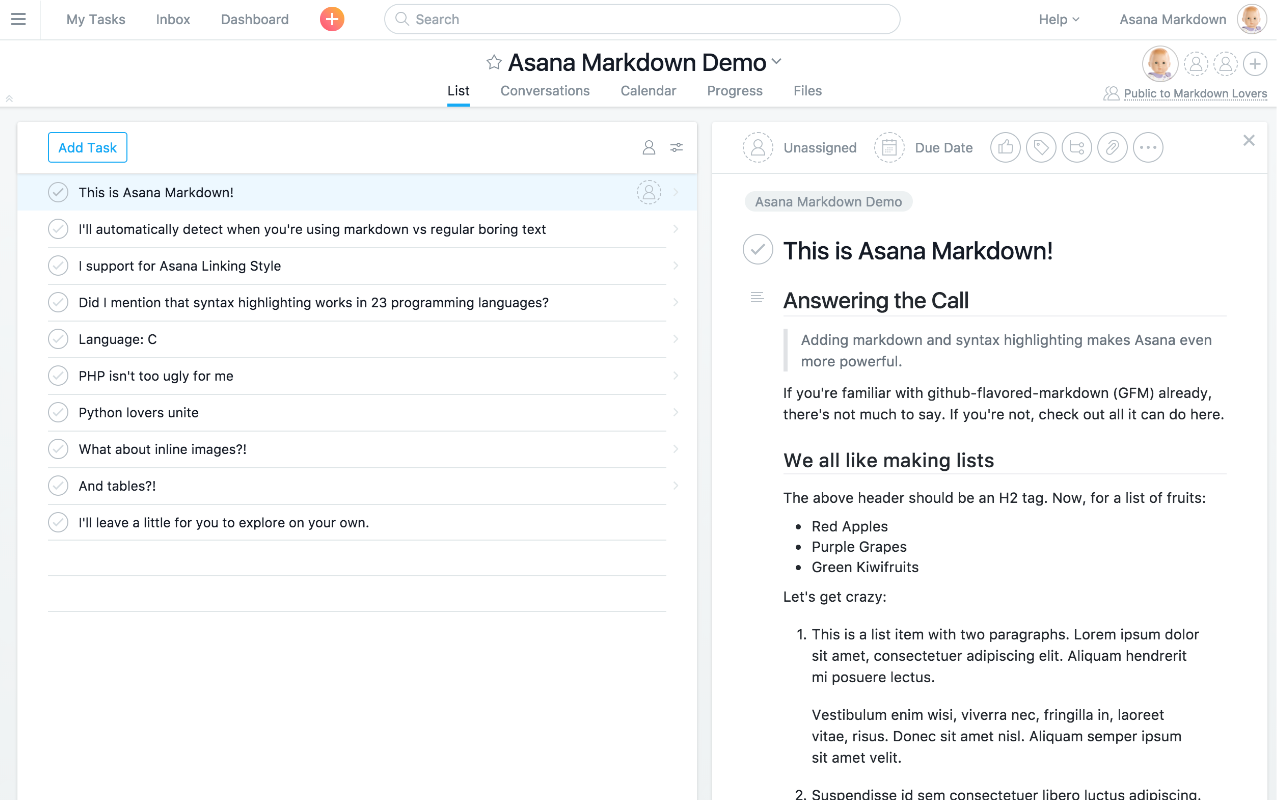Open the 'Public to Markdown Lovers' link
This screenshot has width=1280, height=800.
(x=1194, y=93)
